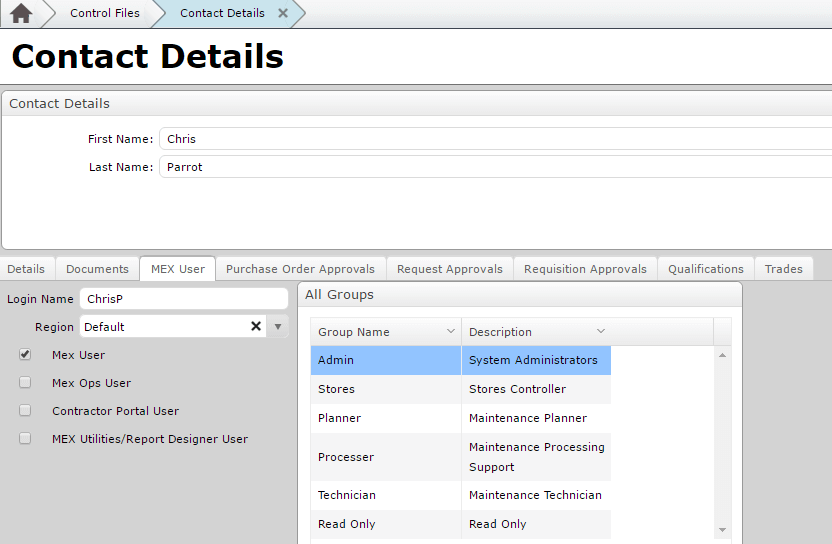
Task: Switch to the Trades tab
Action: coord(783,269)
